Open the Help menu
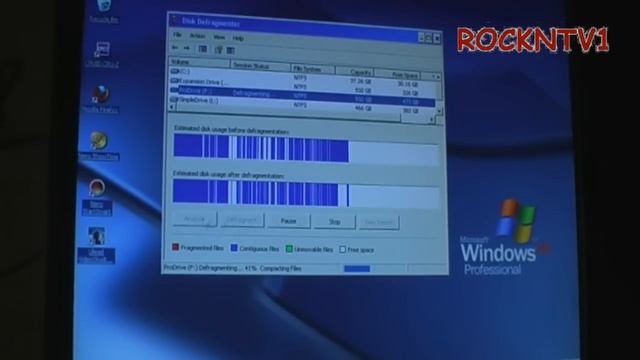The image size is (640, 360). click(238, 38)
